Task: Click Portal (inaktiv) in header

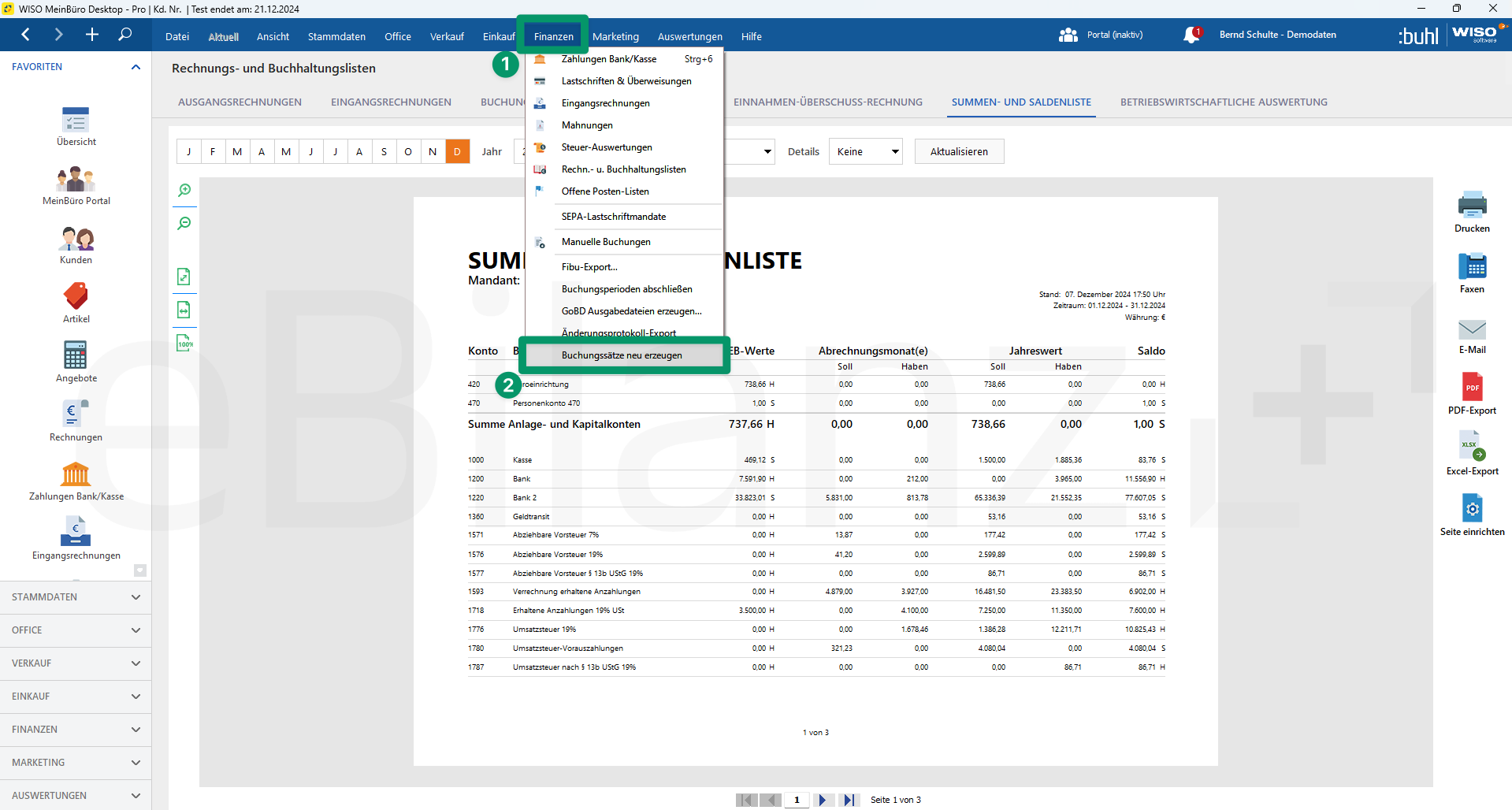Action: pos(1101,35)
